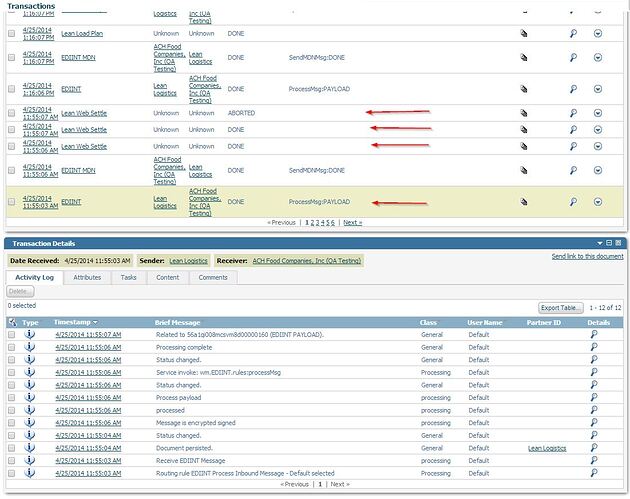
Task: View details of 'Related to' log entry
Action: [594, 334]
